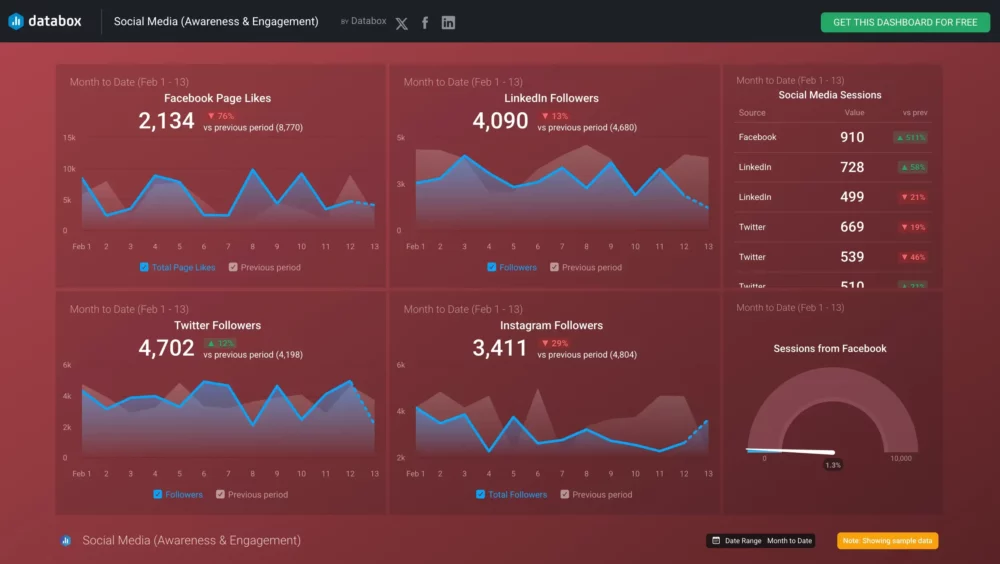Open the Date Range Month to Date selector
1000x564 pixels.
[x=789, y=541]
